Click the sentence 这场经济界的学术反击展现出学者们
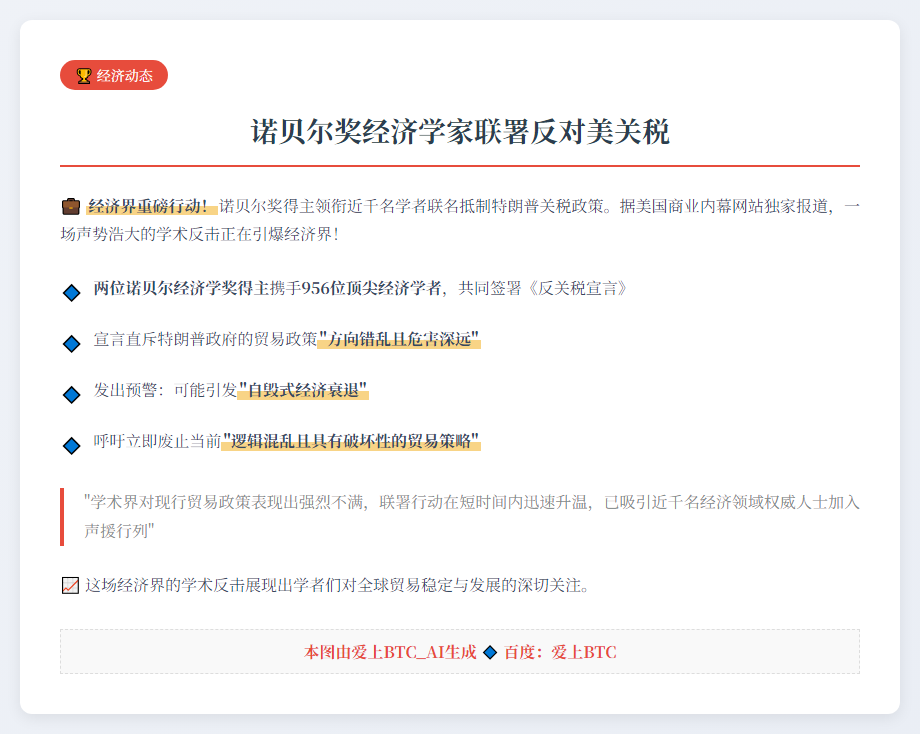This screenshot has width=920, height=734. pyautogui.click(x=337, y=586)
